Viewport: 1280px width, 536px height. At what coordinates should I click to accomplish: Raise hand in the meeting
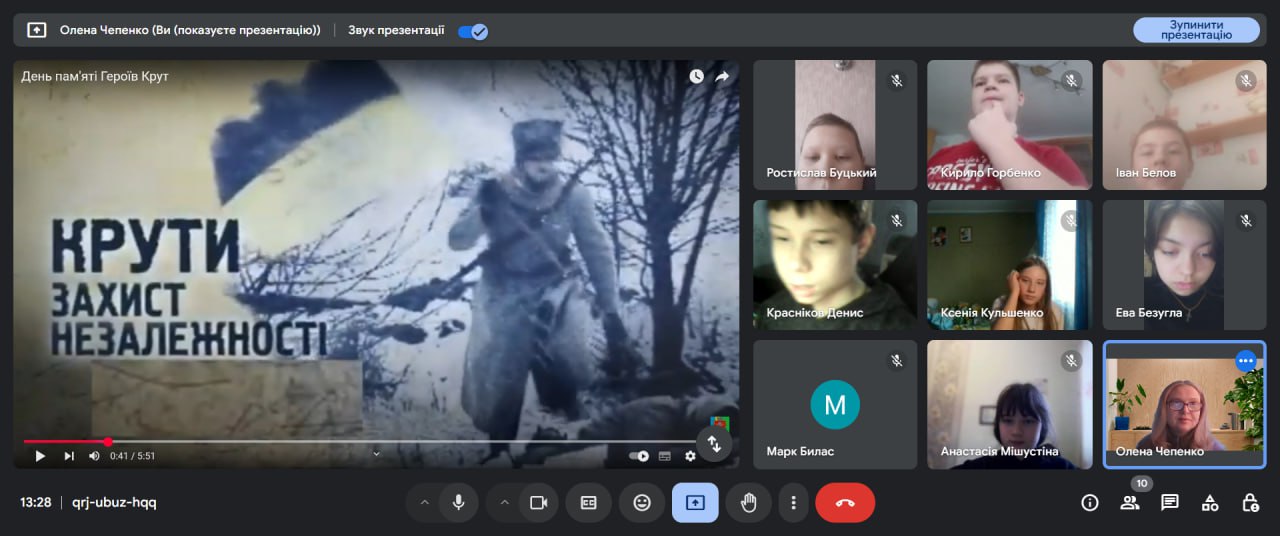(x=748, y=503)
